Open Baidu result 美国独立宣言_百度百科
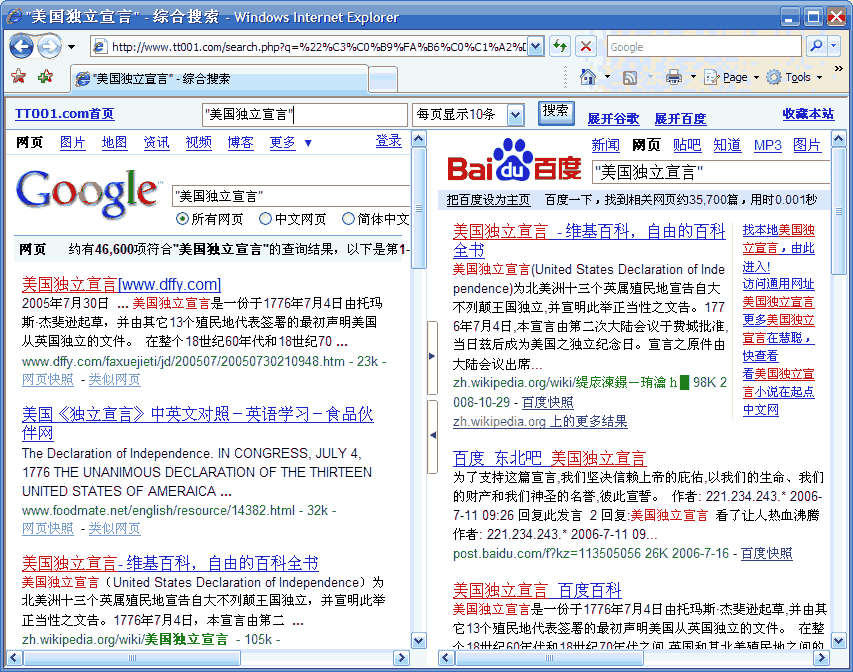The image size is (853, 672). (x=537, y=590)
